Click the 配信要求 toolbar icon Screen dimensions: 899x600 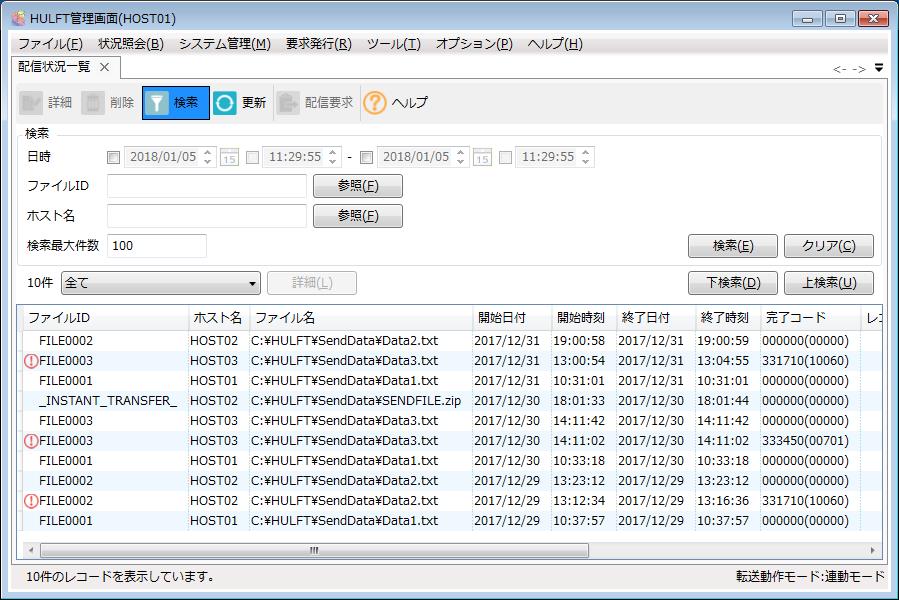tap(288, 103)
